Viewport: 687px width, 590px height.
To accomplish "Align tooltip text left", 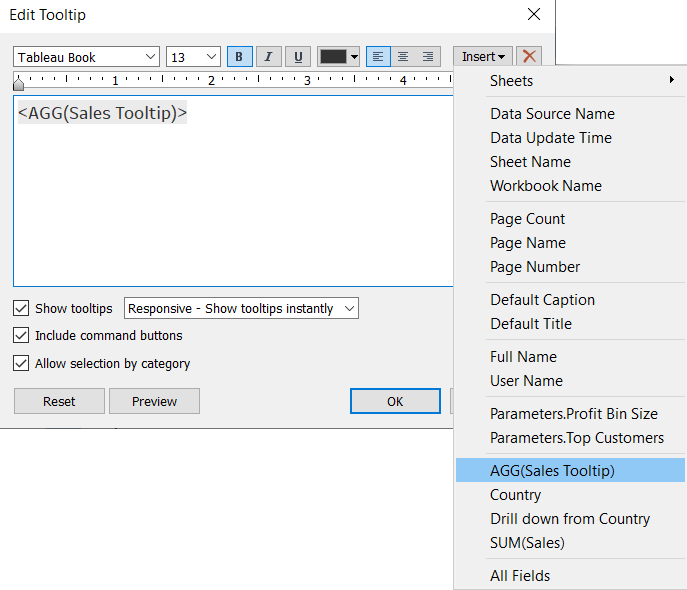I will click(378, 57).
